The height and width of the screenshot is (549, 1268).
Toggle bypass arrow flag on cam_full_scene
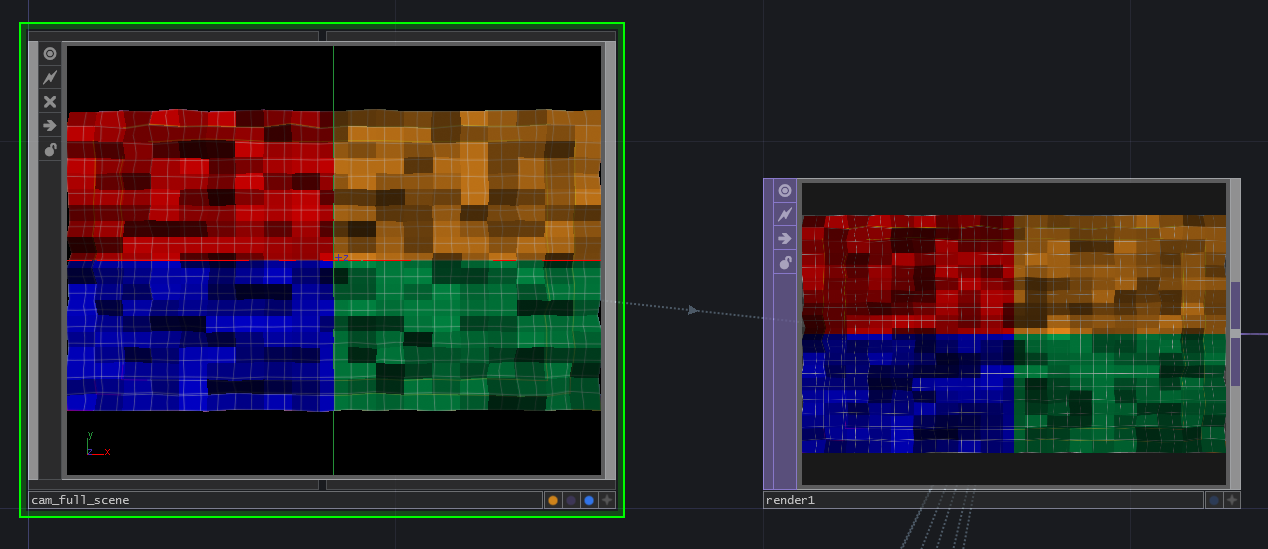[x=50, y=126]
